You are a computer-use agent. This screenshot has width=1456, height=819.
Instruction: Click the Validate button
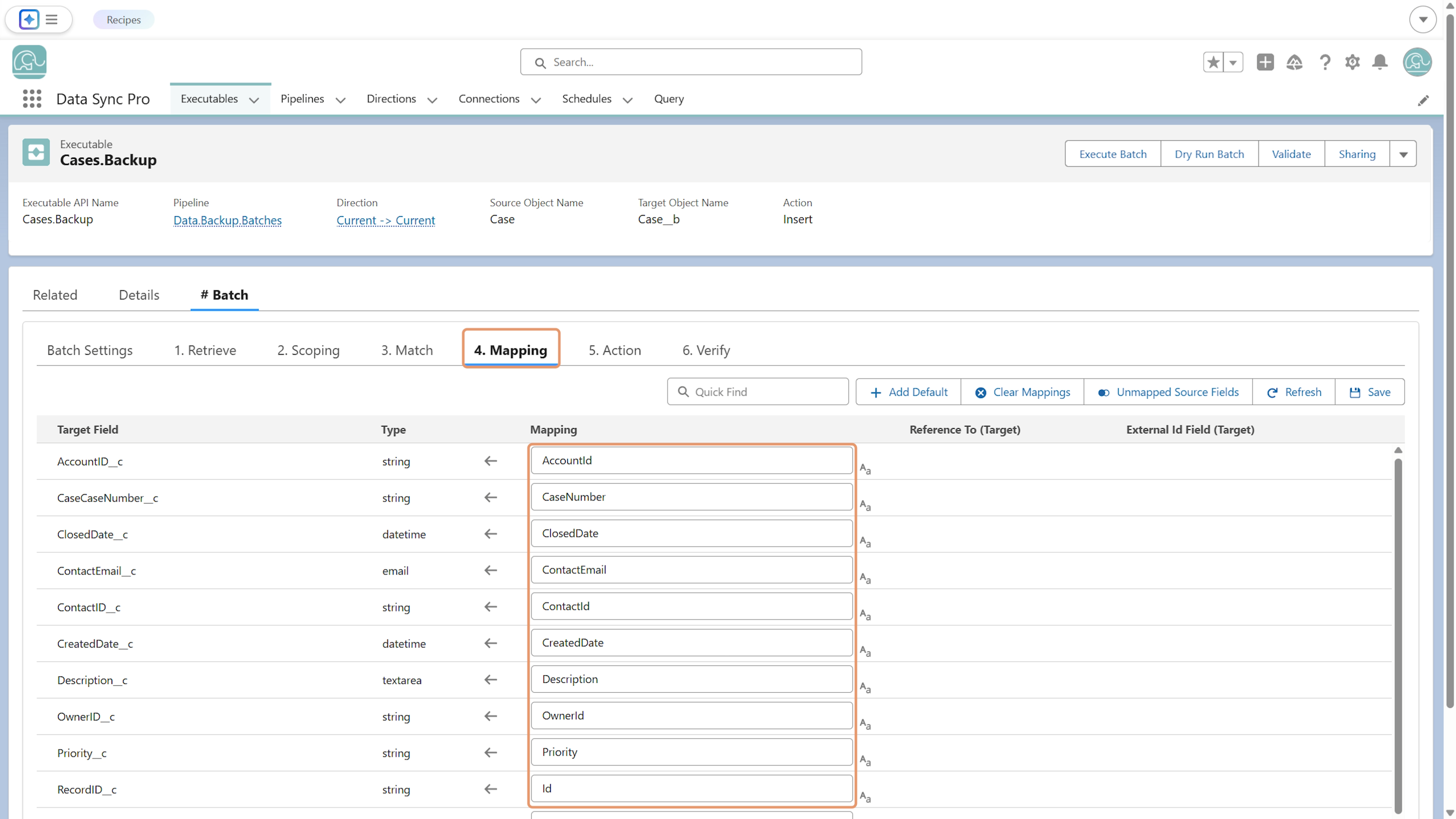pyautogui.click(x=1291, y=154)
